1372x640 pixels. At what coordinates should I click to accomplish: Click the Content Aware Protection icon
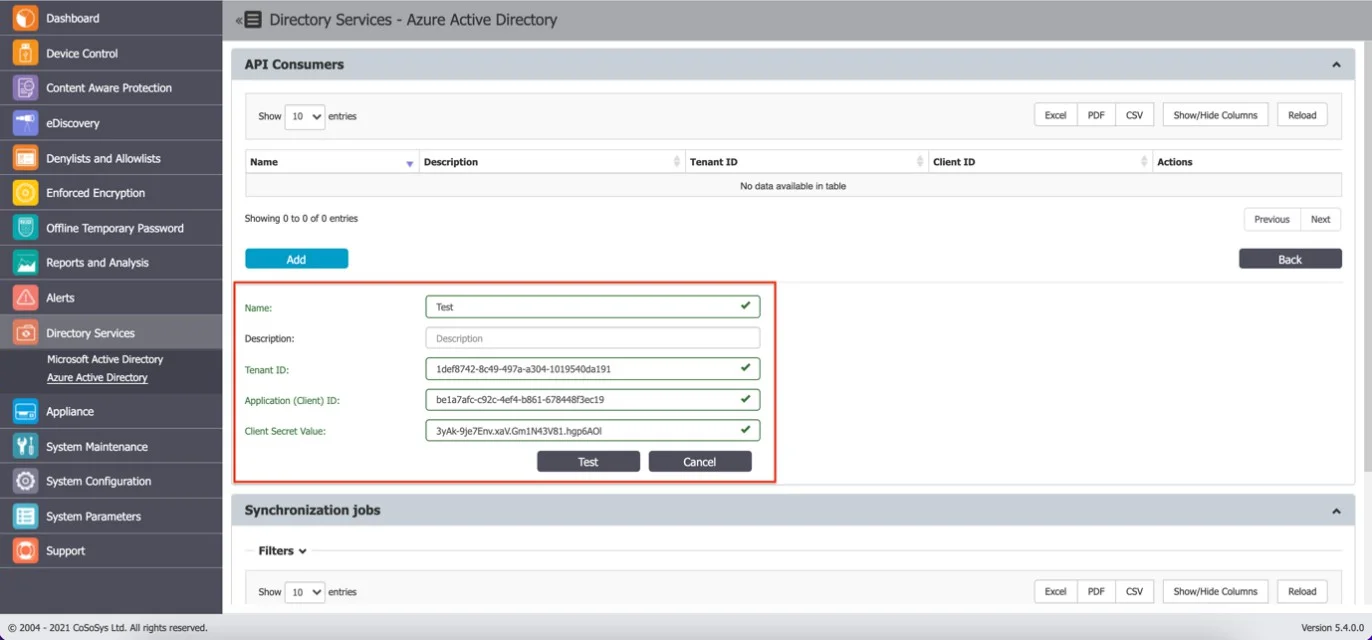25,88
